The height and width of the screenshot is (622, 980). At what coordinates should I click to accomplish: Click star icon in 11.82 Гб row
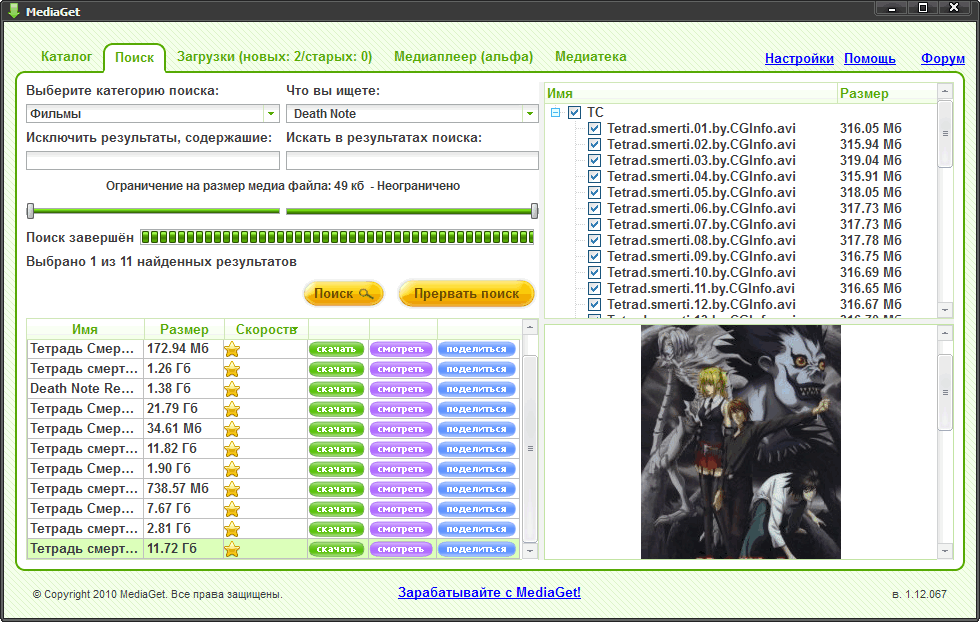coord(232,449)
